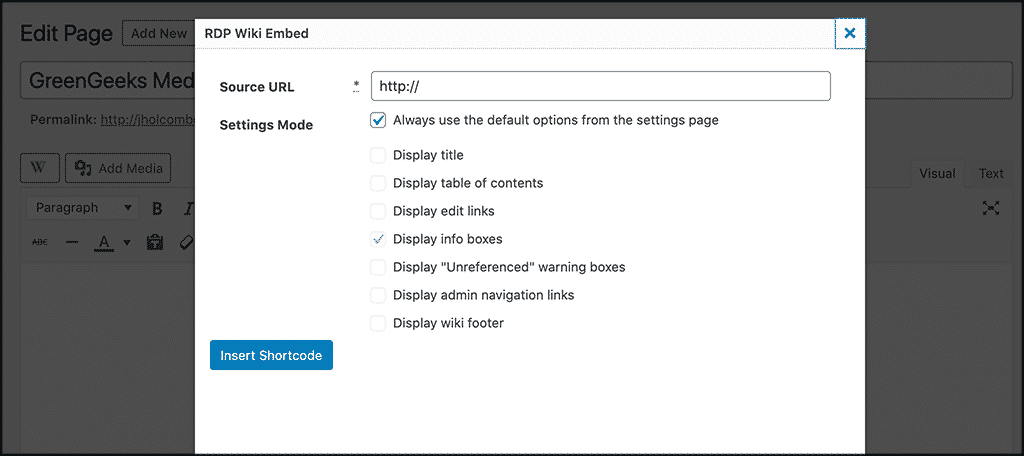Image resolution: width=1024 pixels, height=456 pixels.
Task: Open Add Media in the editor
Action: tap(118, 169)
